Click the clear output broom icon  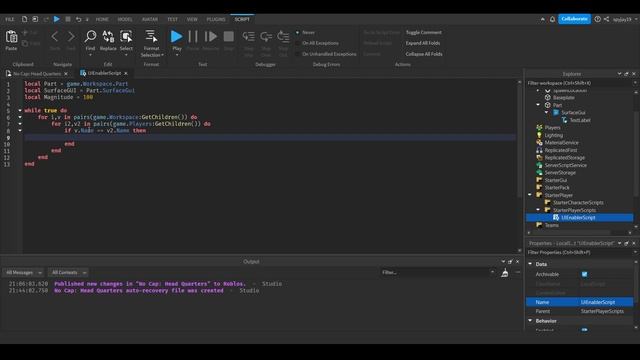505,273
